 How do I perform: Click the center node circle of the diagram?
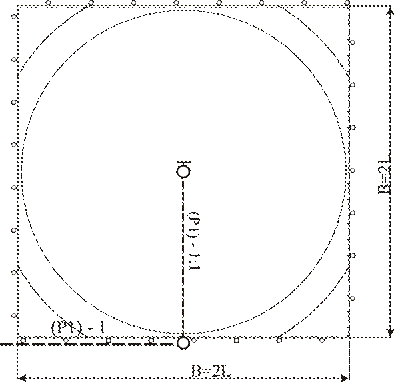[x=183, y=172]
